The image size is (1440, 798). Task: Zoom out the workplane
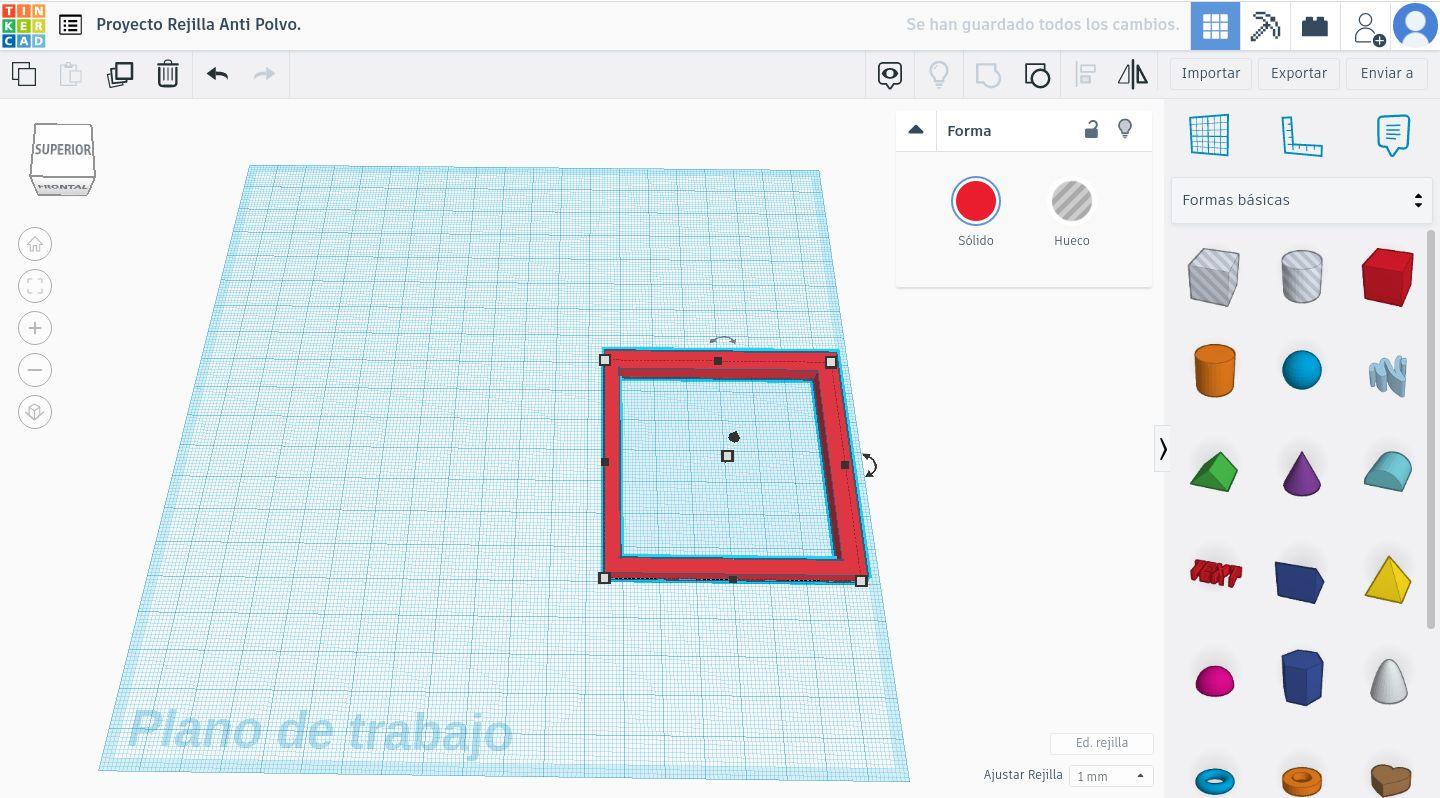coord(35,370)
